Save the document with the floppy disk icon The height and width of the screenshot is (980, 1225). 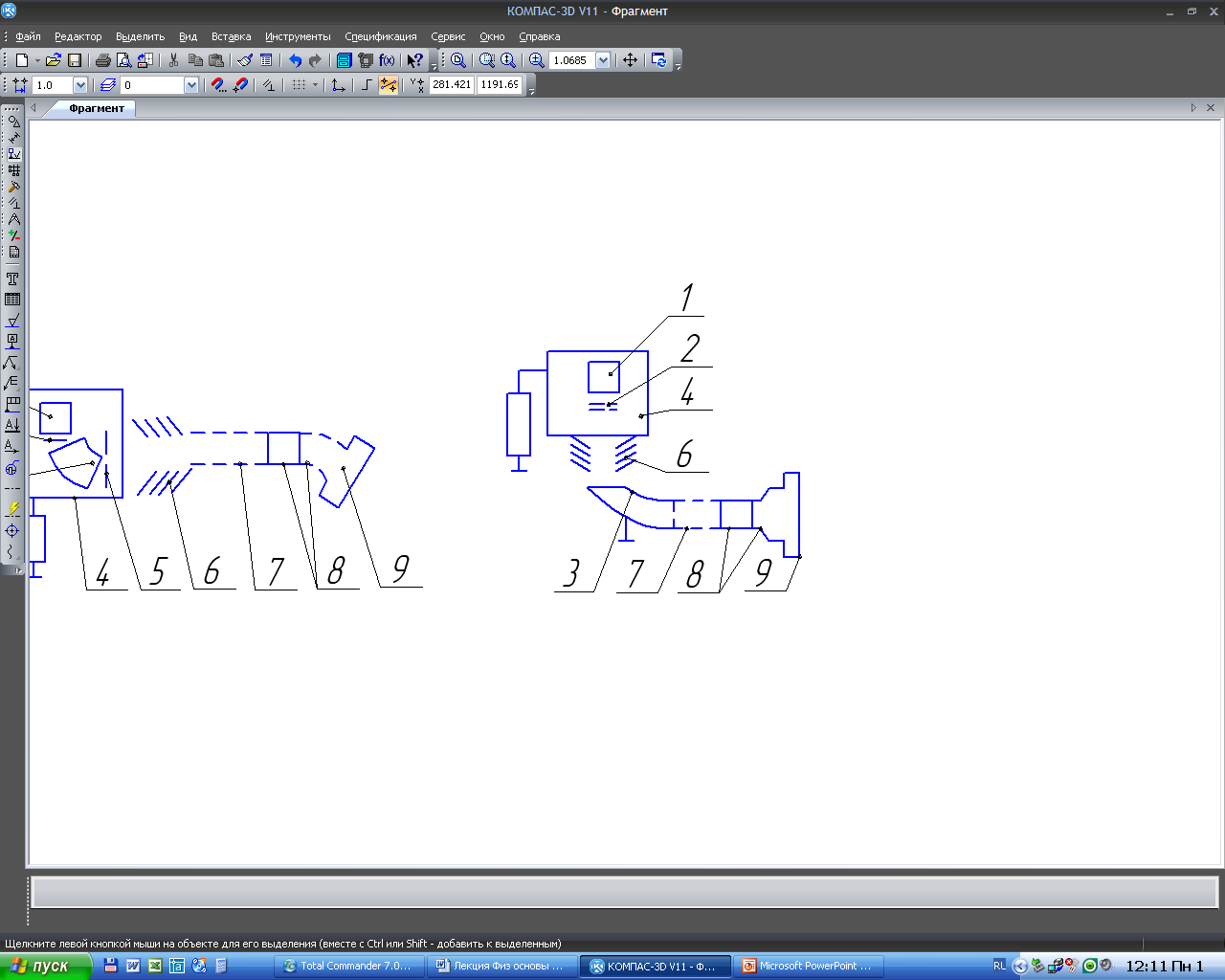pos(74,60)
